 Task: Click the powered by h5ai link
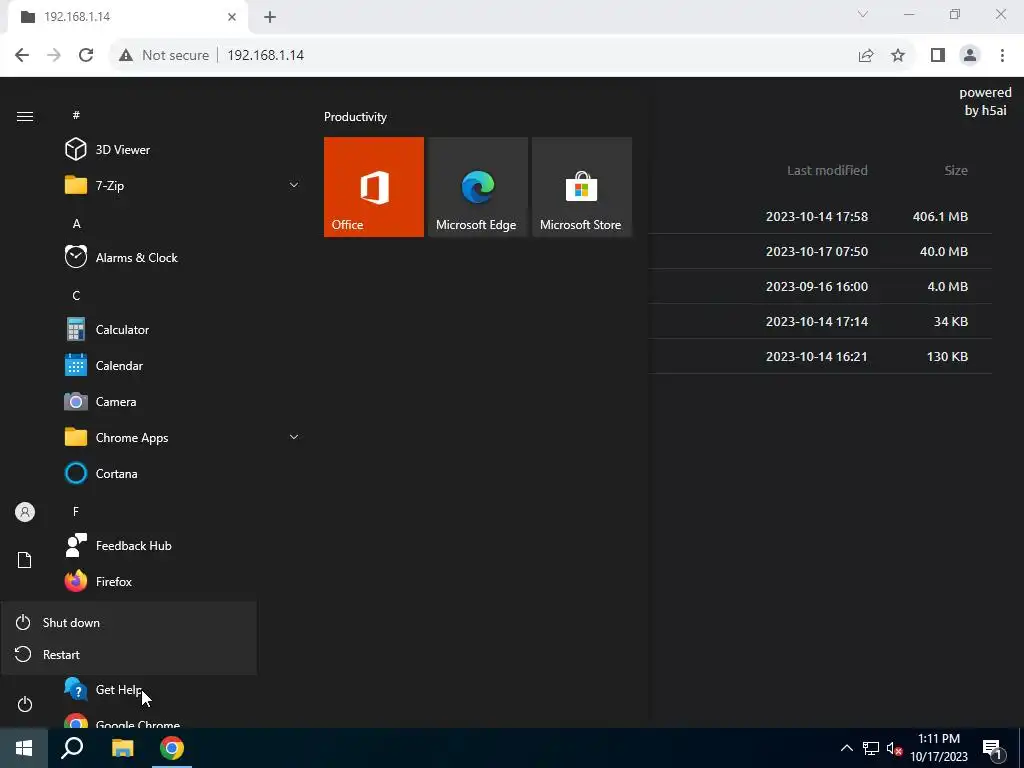click(985, 101)
